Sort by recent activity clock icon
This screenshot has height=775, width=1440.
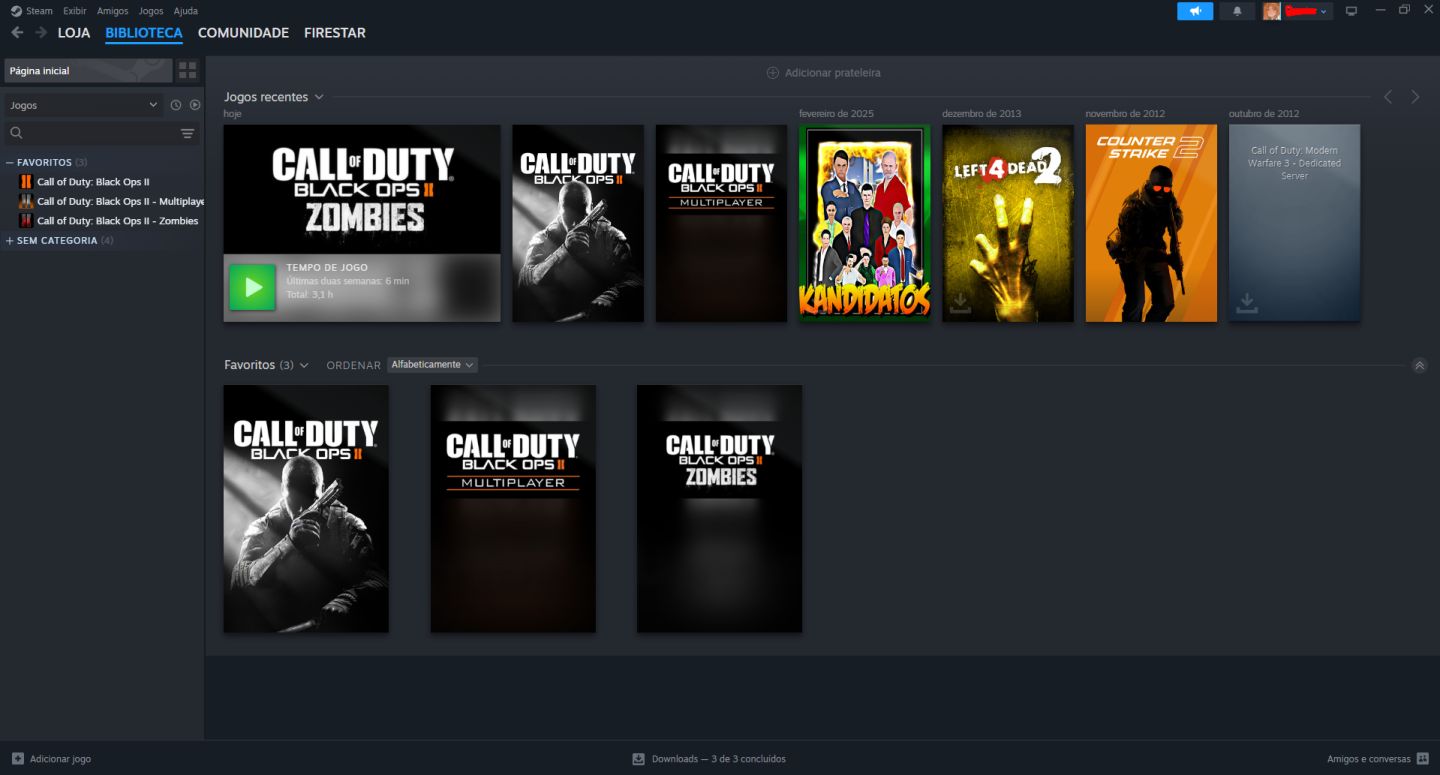[176, 105]
